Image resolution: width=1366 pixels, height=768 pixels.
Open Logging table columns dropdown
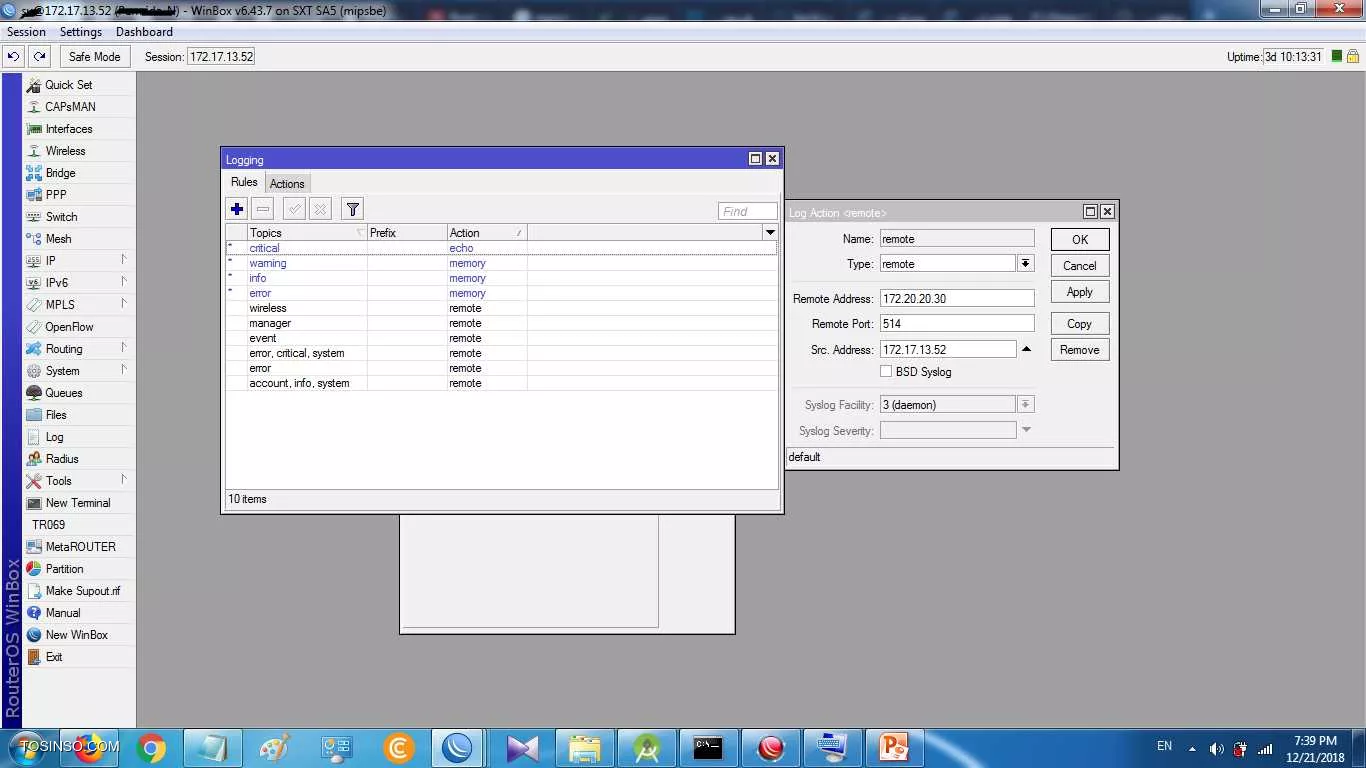point(770,233)
